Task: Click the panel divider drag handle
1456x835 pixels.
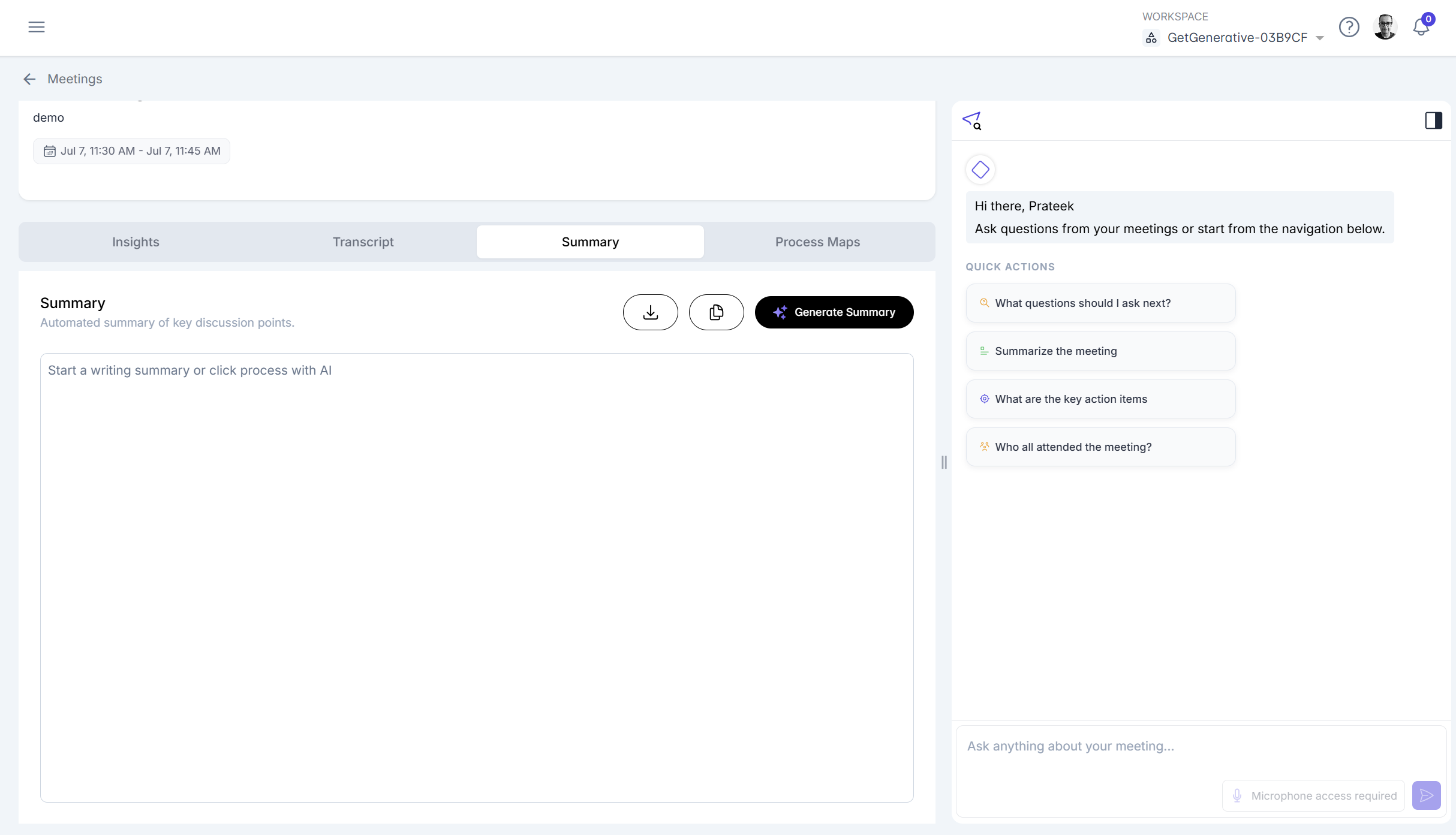Action: (x=944, y=462)
